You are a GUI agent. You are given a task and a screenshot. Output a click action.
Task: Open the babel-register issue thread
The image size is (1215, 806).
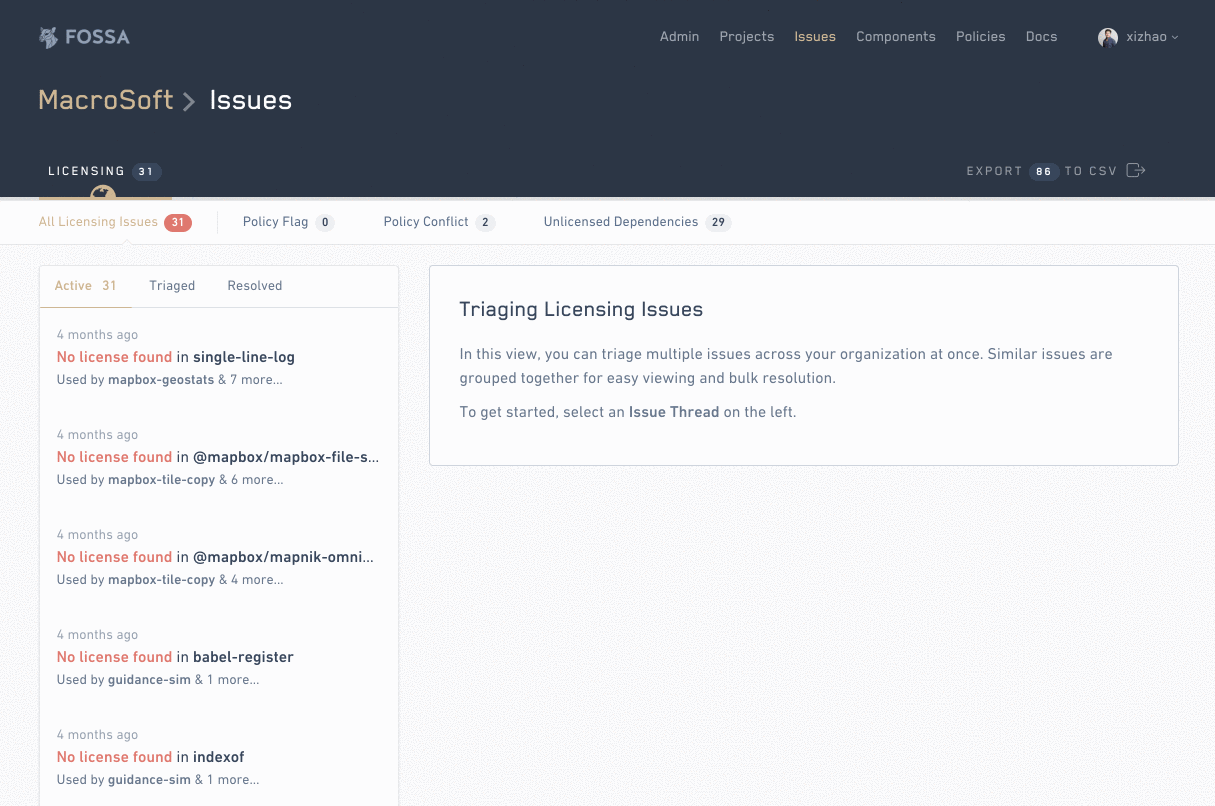pos(219,657)
